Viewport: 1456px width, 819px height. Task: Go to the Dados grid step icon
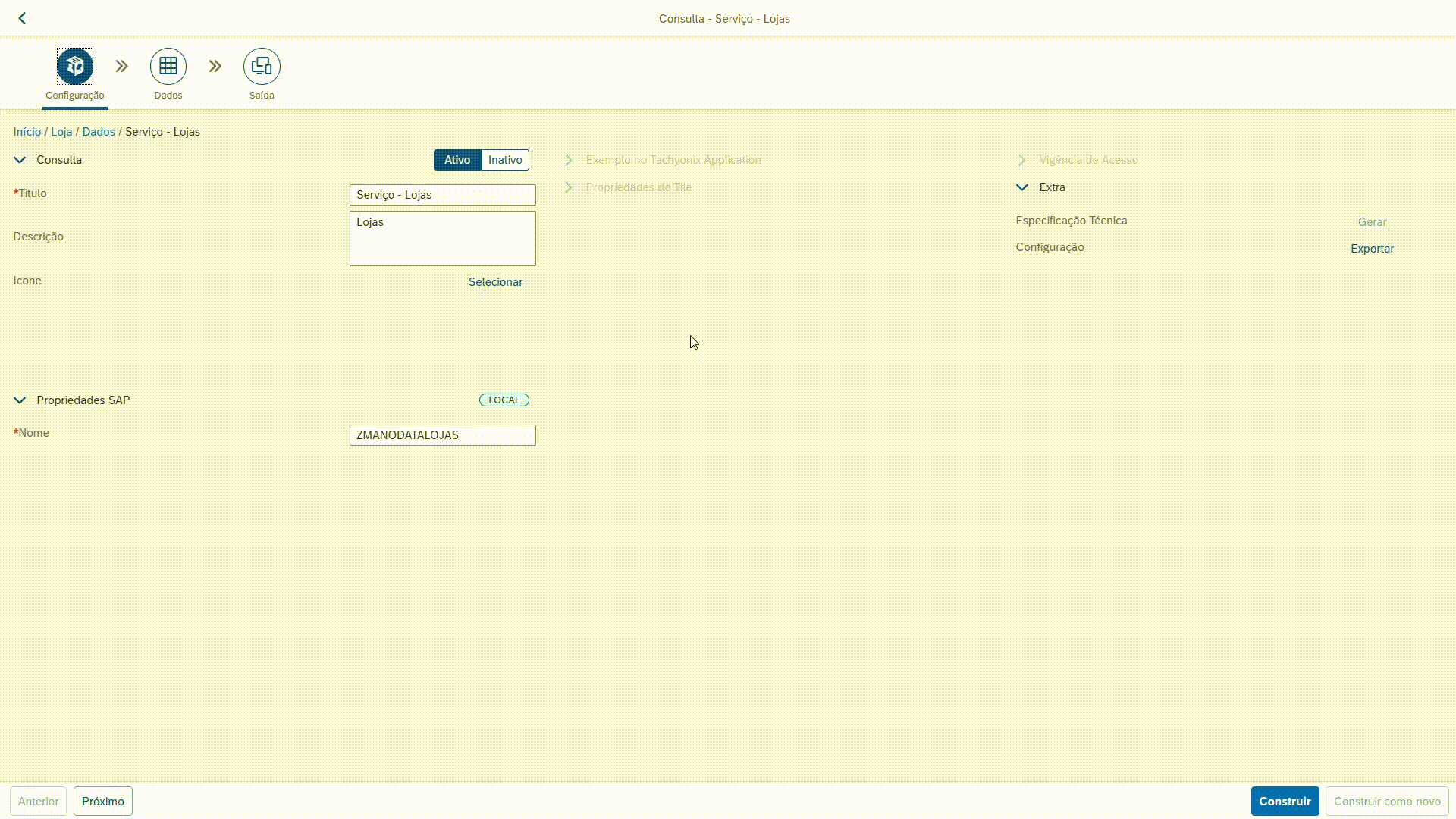point(168,67)
